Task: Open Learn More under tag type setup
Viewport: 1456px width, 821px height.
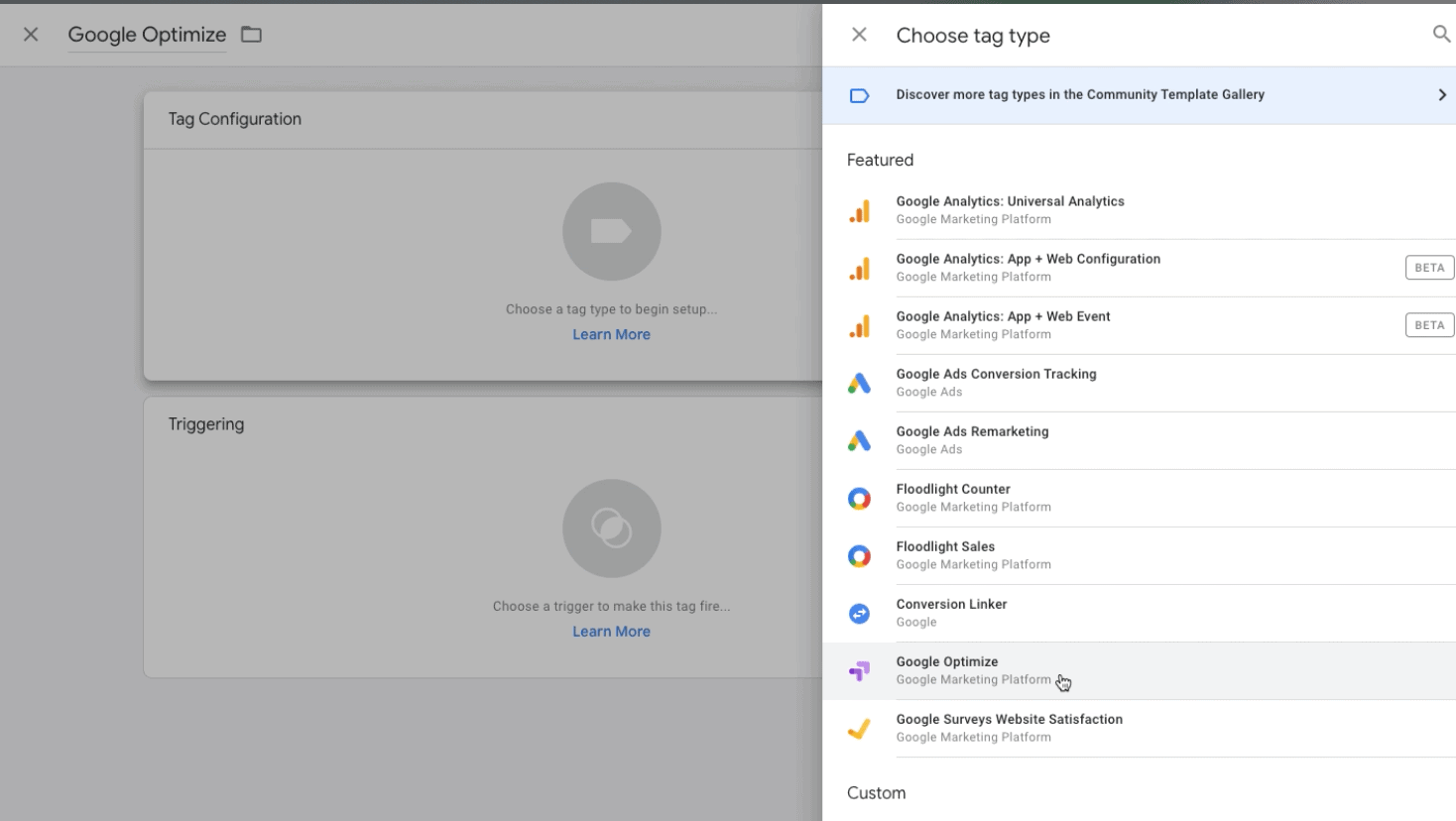Action: coord(611,334)
